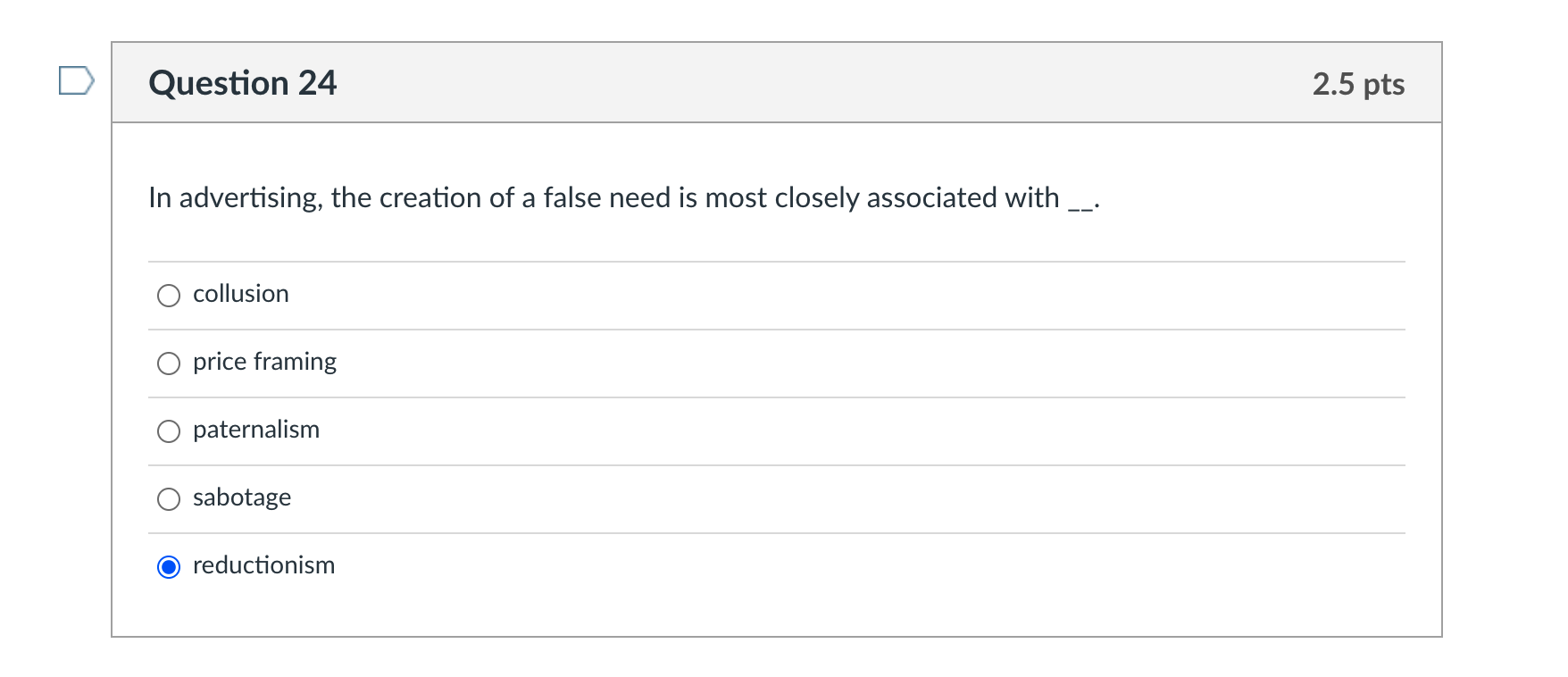Viewport: 1568px width, 677px height.
Task: Click the question header bar
Action: 777,82
